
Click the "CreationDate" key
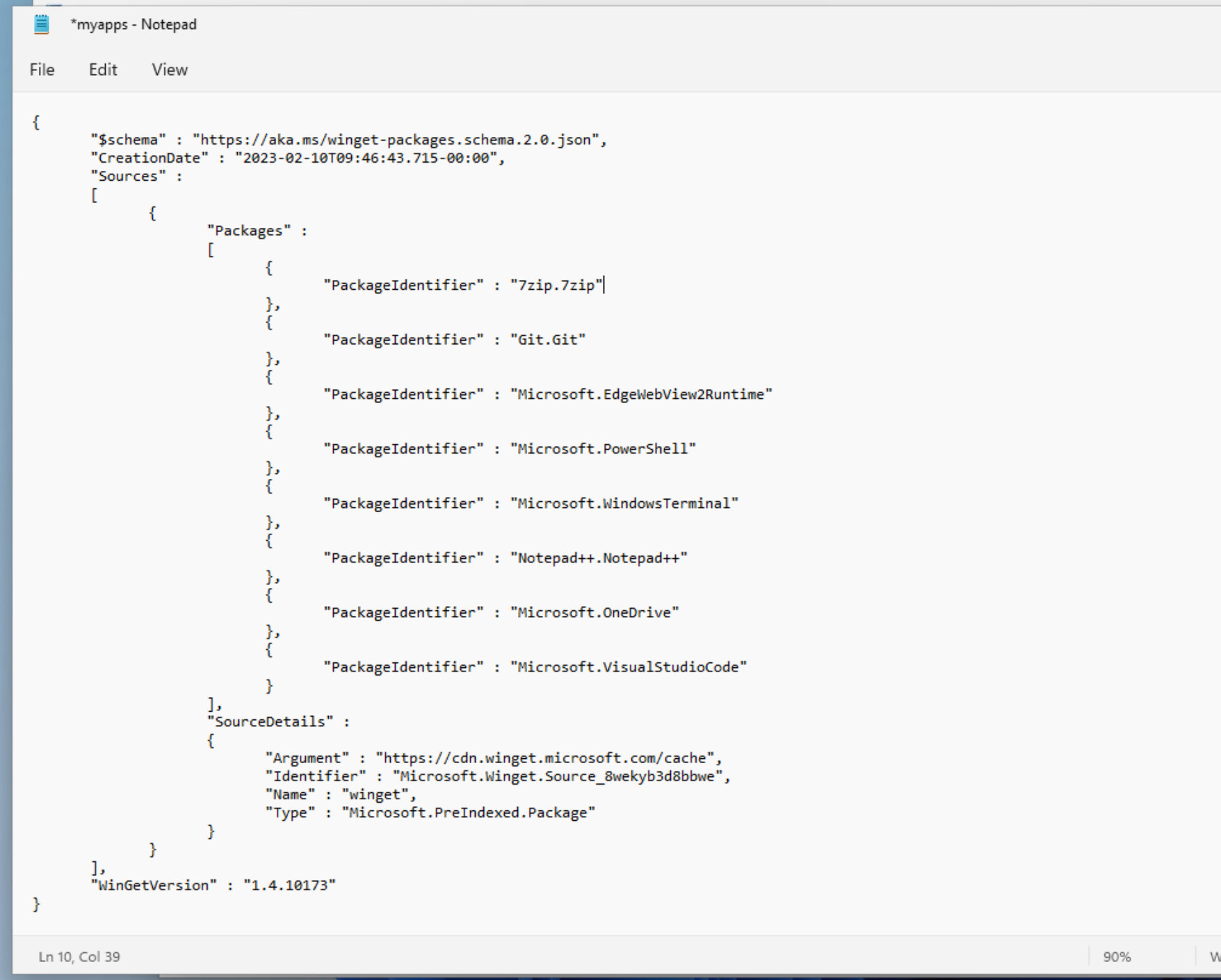pos(149,158)
